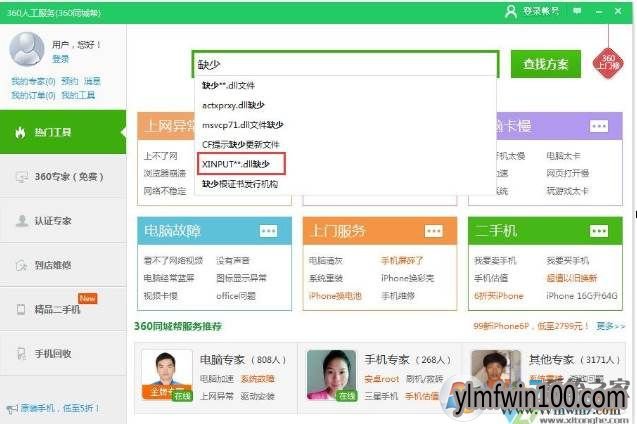The image size is (637, 424).
Task: Open 视频卡慢 link
Action: click(161, 296)
